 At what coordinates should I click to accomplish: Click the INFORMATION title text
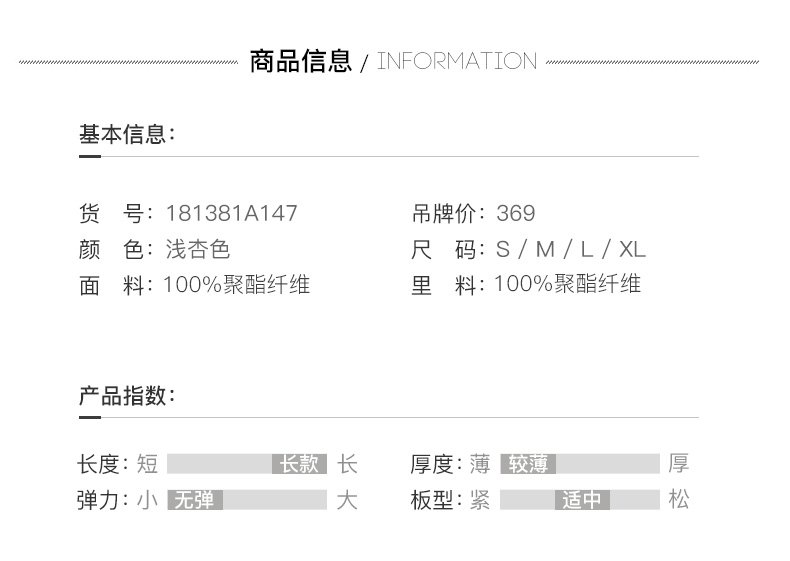(x=457, y=61)
